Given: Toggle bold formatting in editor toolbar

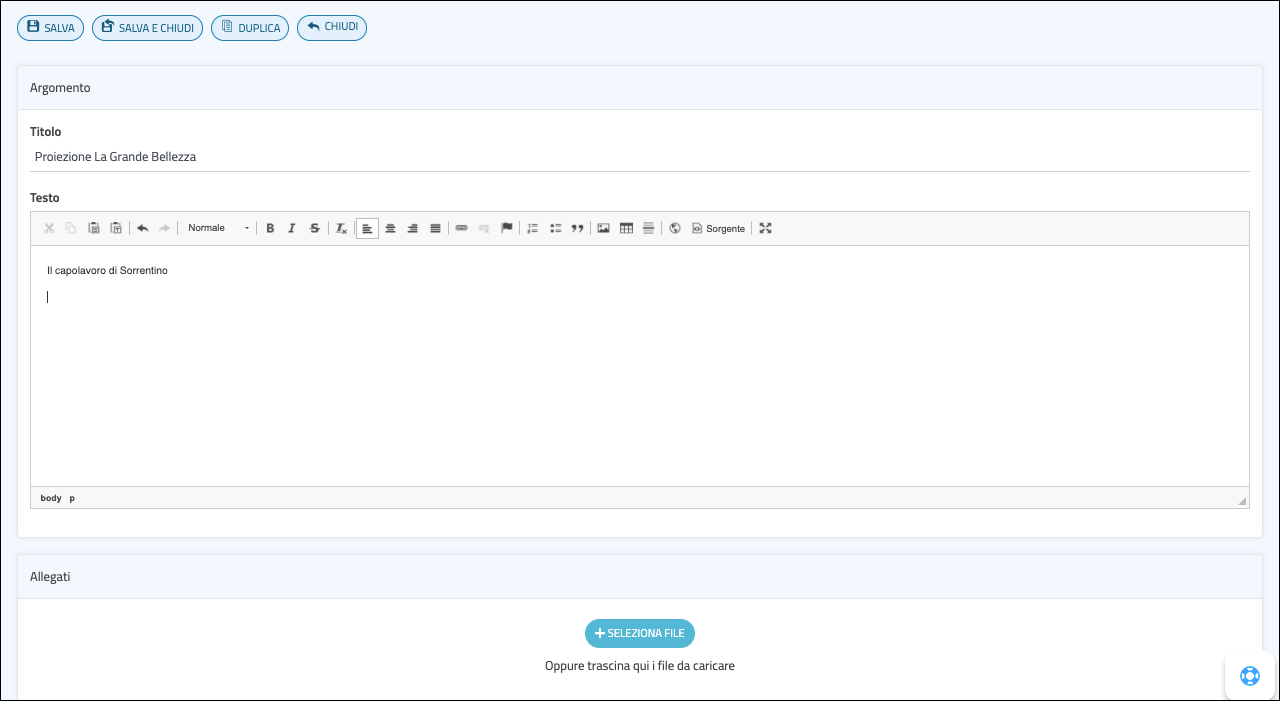Looking at the screenshot, I should point(270,228).
